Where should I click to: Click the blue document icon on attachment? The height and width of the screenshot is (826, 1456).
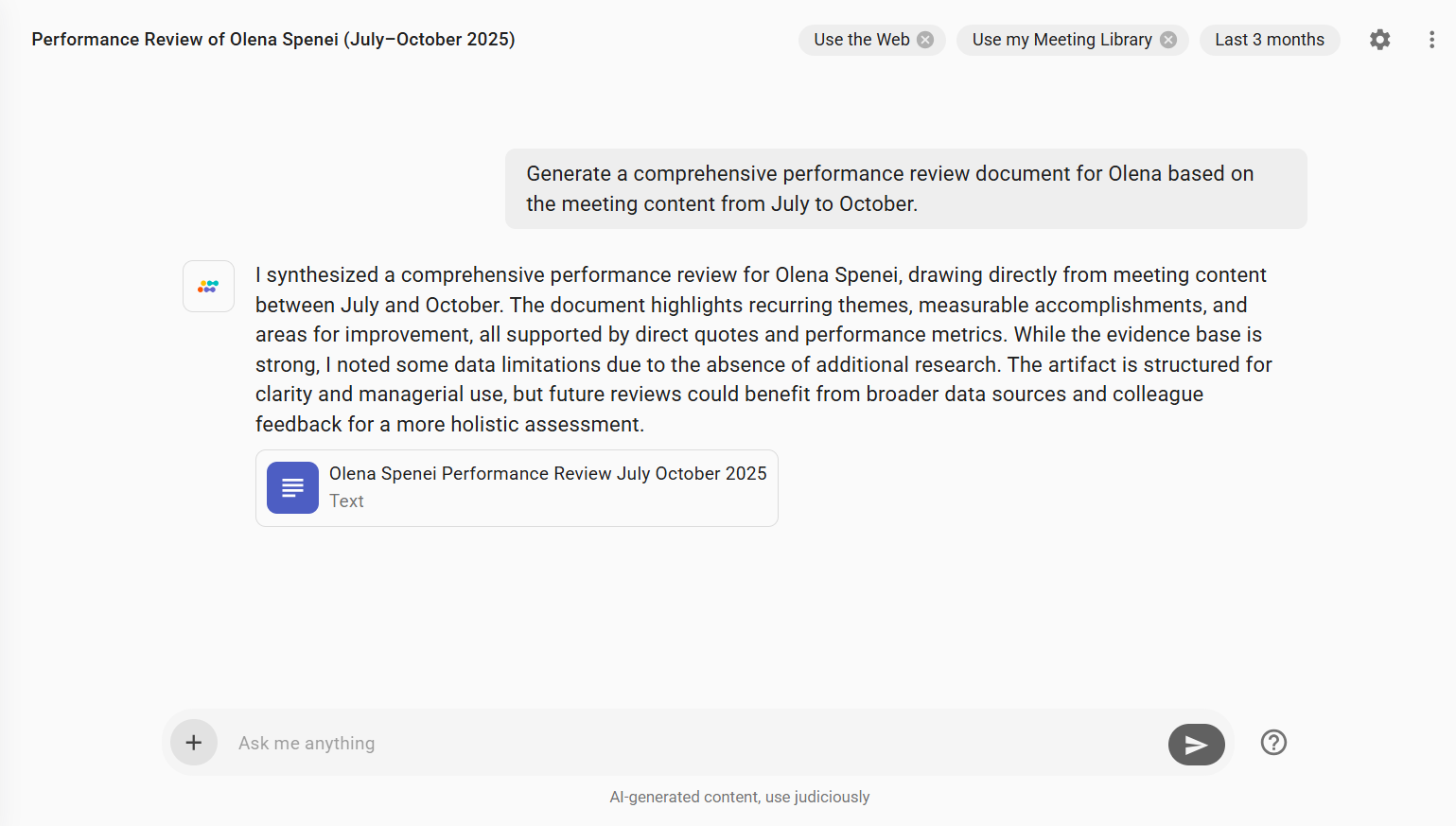pos(292,488)
